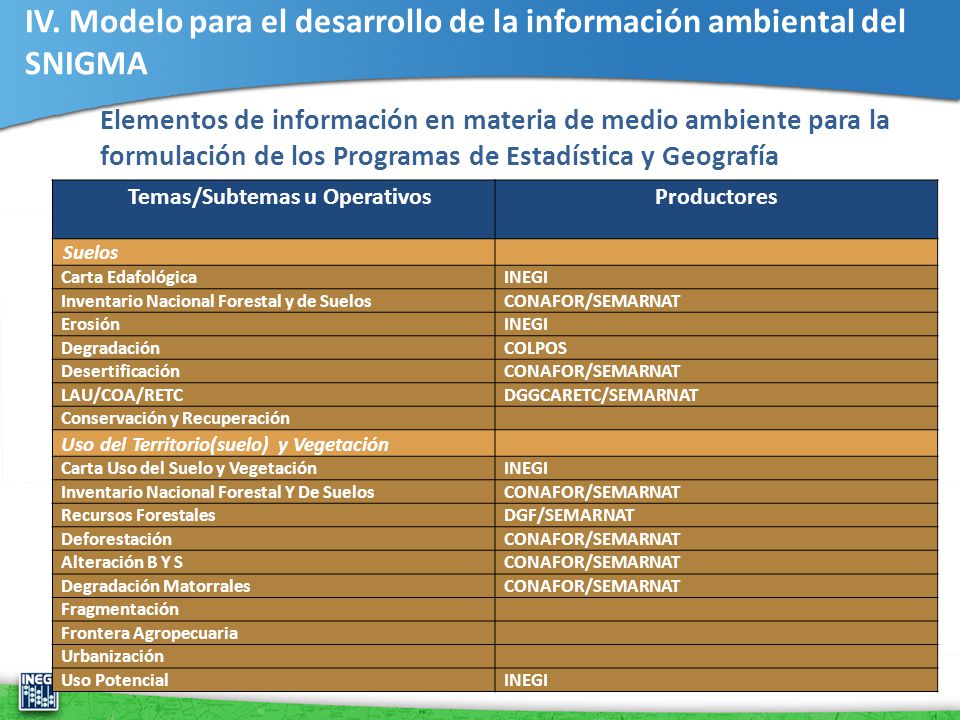This screenshot has width=960, height=720.
Task: Click the 'Degradación Matorrales' cell
Action: [274, 586]
